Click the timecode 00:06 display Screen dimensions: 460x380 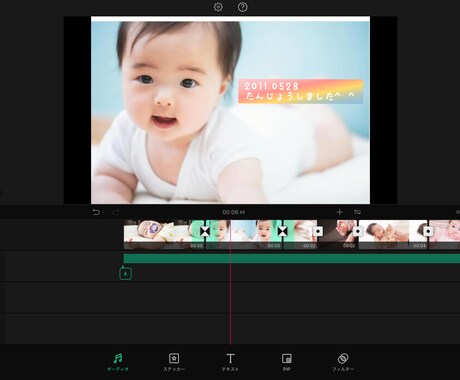[x=234, y=212]
